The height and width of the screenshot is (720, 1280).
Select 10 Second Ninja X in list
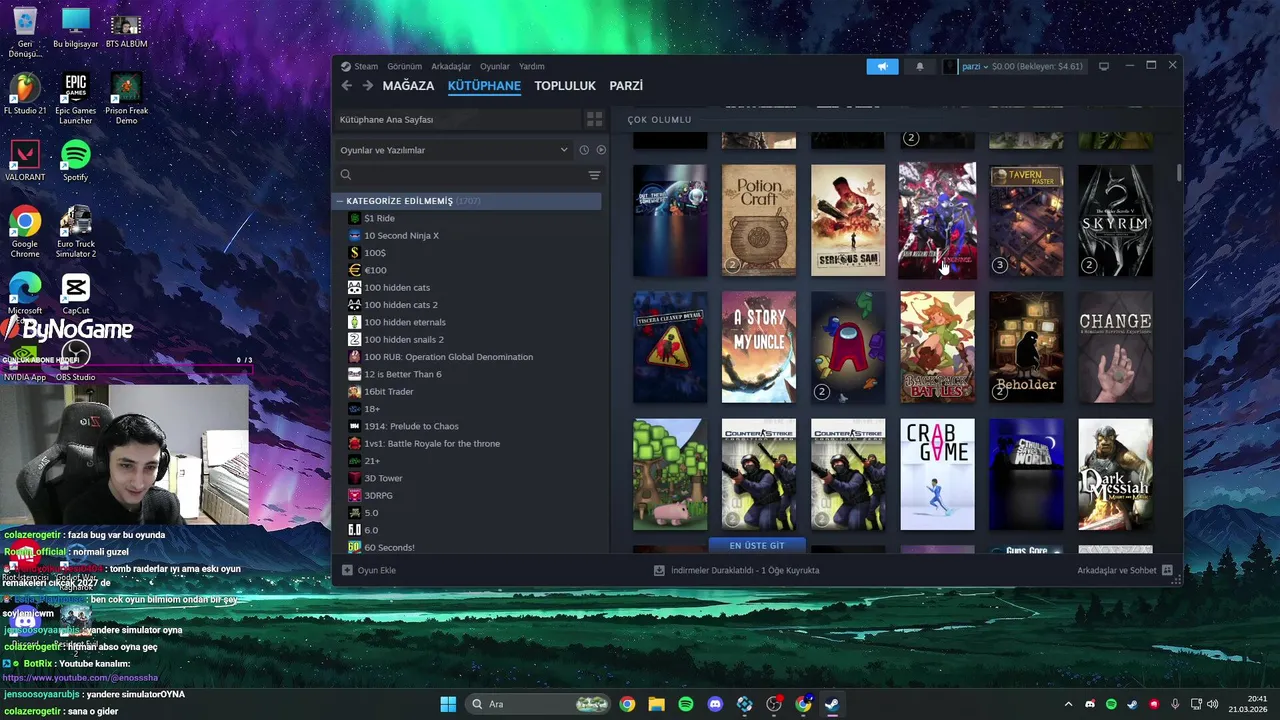coord(401,235)
